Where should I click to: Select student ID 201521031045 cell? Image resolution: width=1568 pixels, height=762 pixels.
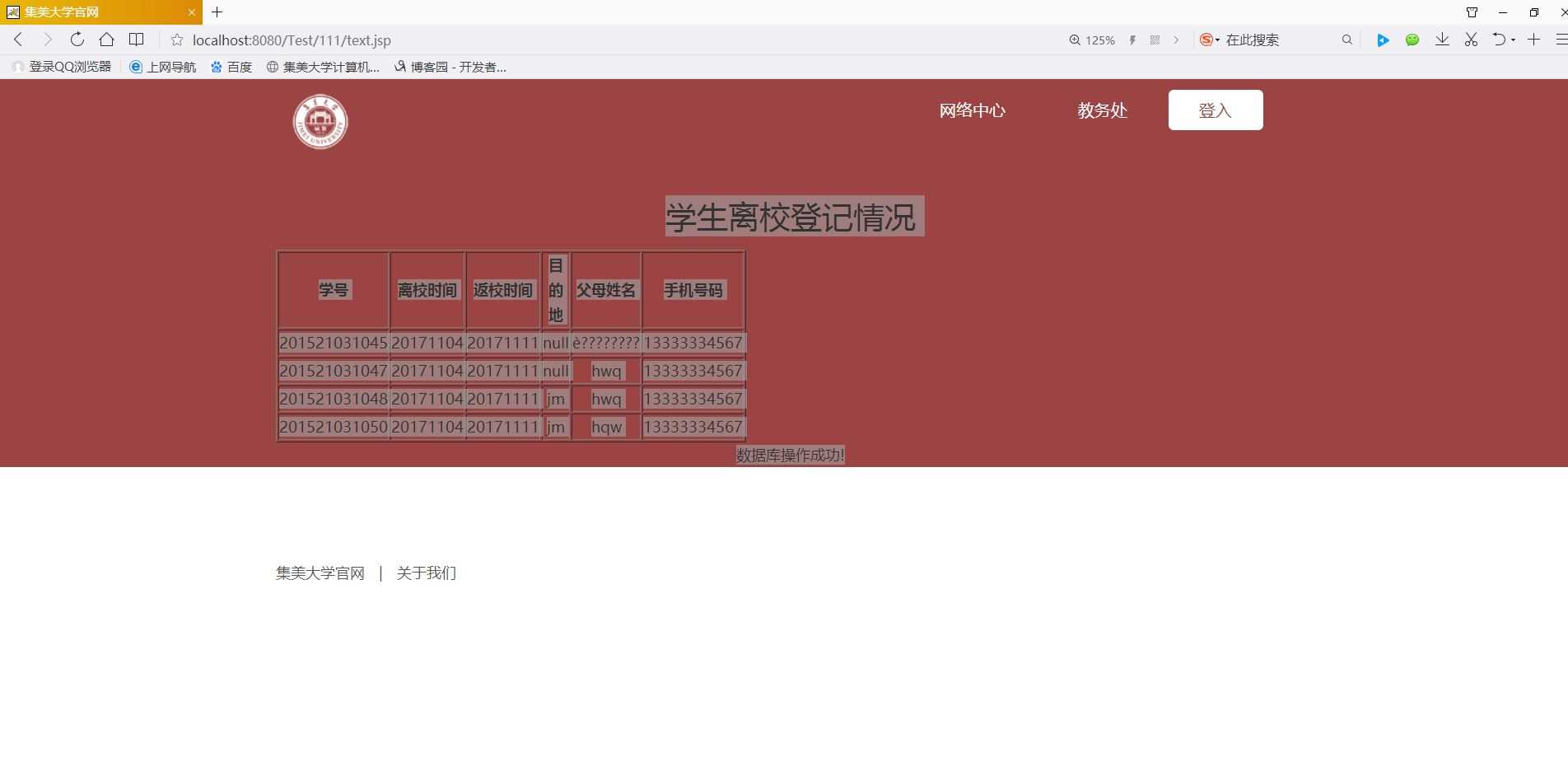coord(334,343)
